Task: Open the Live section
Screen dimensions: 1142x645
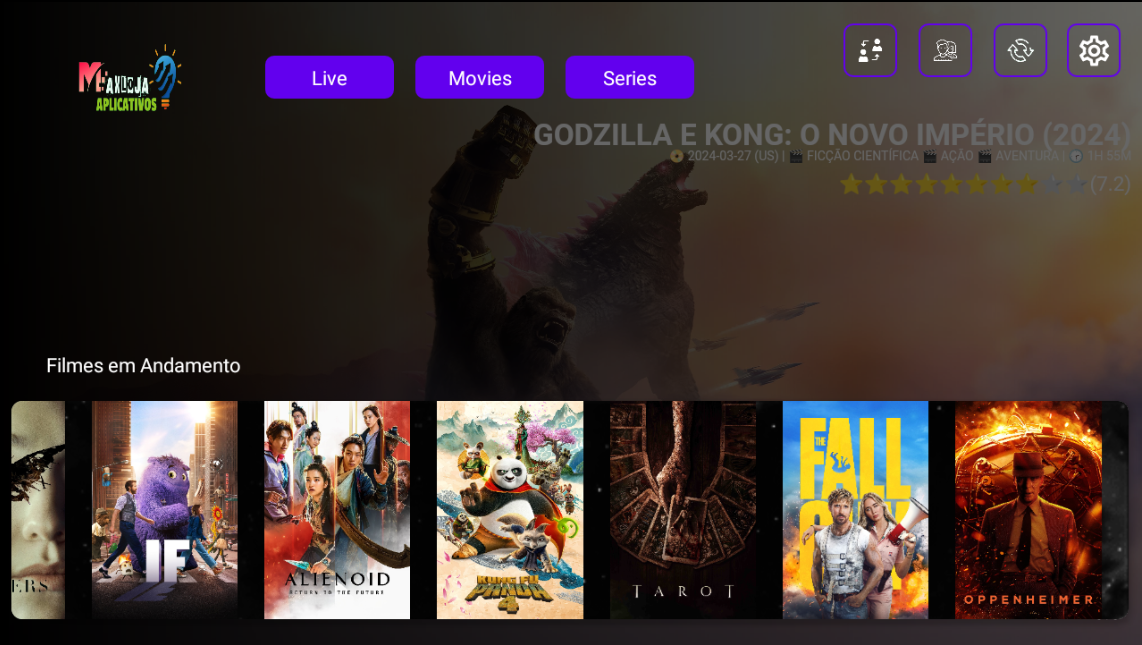Action: [x=329, y=77]
